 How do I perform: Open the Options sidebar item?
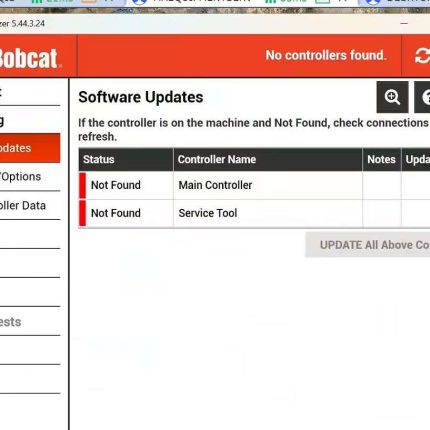(21, 176)
